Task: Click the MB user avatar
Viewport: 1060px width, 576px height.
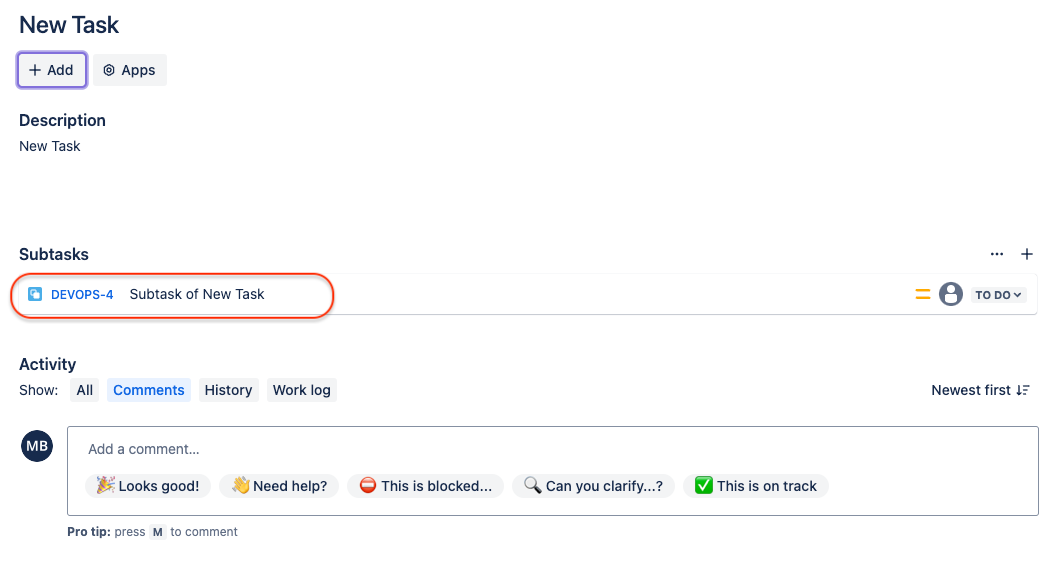Action: pos(37,446)
